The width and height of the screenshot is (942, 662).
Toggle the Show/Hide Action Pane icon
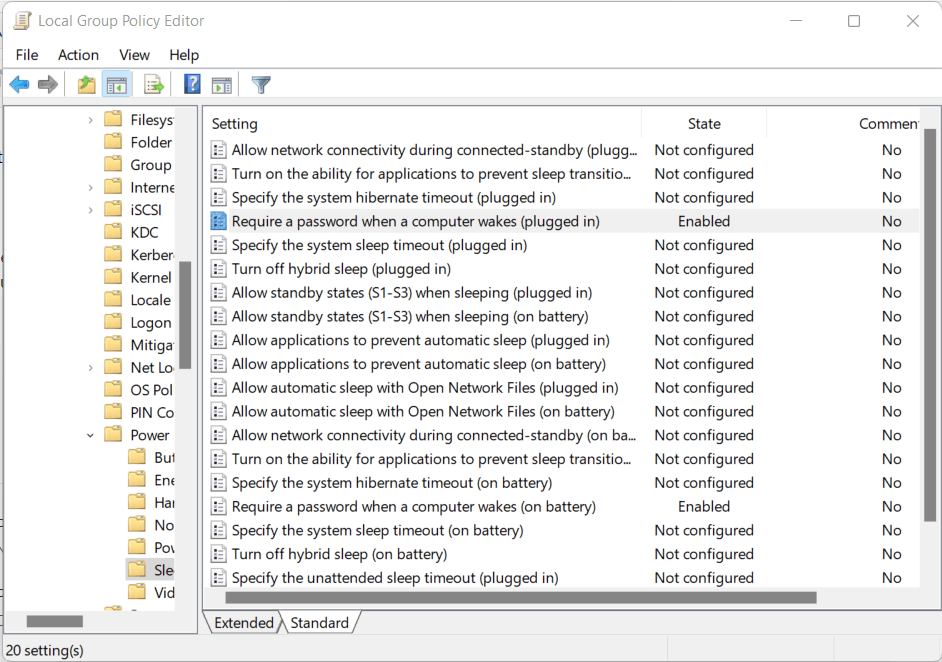pyautogui.click(x=222, y=85)
